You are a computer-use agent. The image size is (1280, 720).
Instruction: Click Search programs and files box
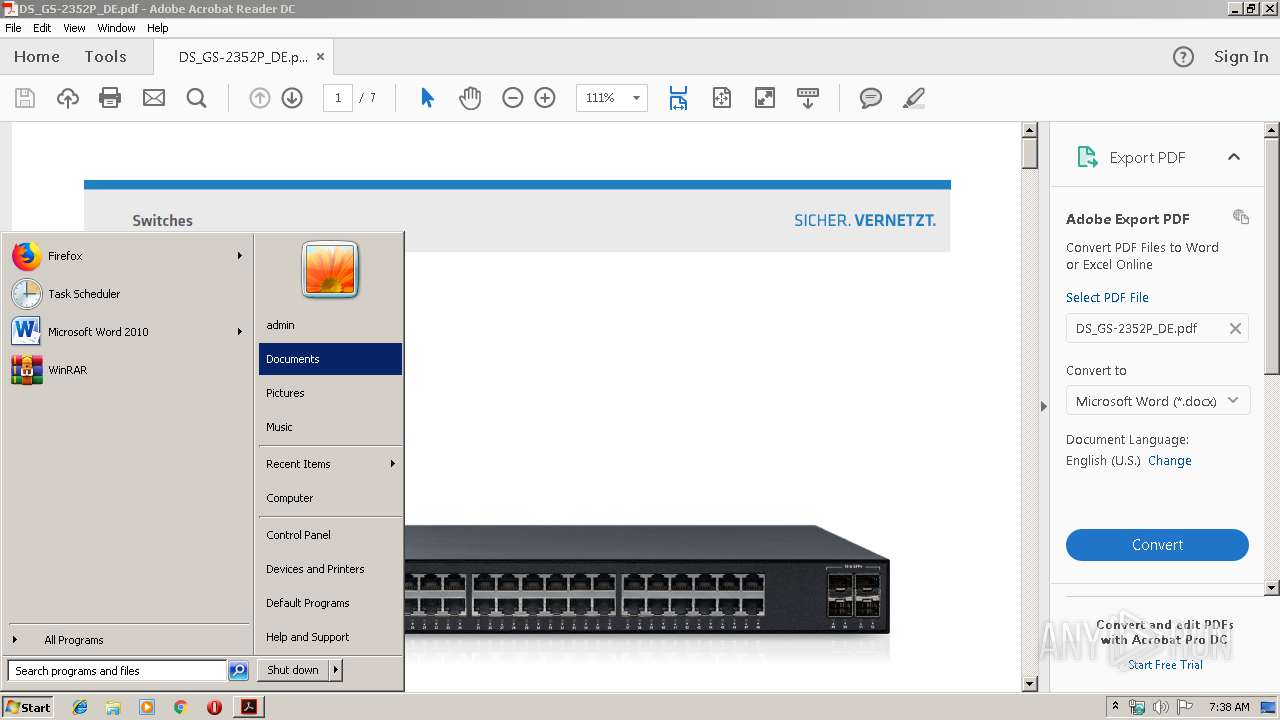tap(117, 671)
